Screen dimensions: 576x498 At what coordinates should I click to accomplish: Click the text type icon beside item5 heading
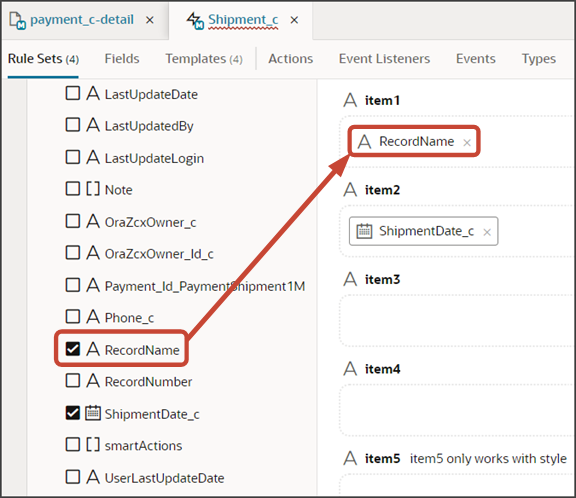[350, 458]
